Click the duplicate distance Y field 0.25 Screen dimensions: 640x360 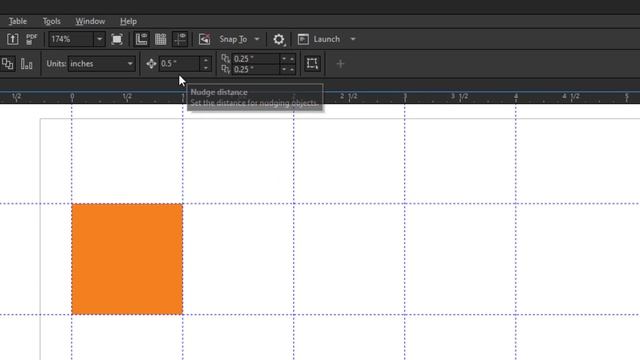tap(255, 69)
